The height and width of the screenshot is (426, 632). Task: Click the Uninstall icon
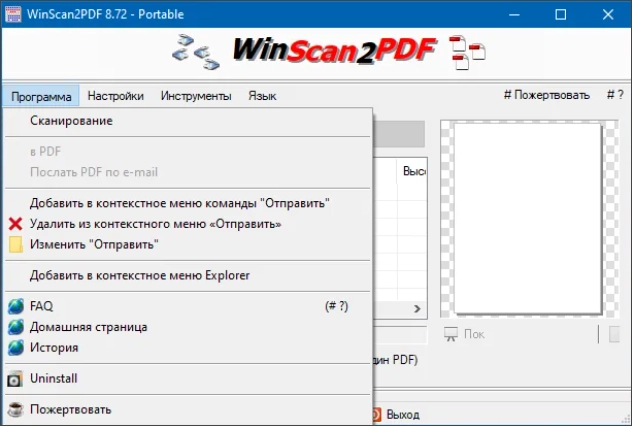pyautogui.click(x=15, y=379)
